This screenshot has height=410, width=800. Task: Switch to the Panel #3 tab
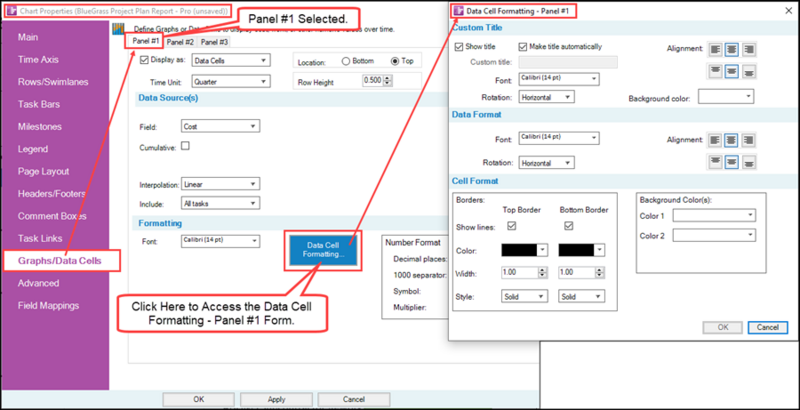(214, 42)
